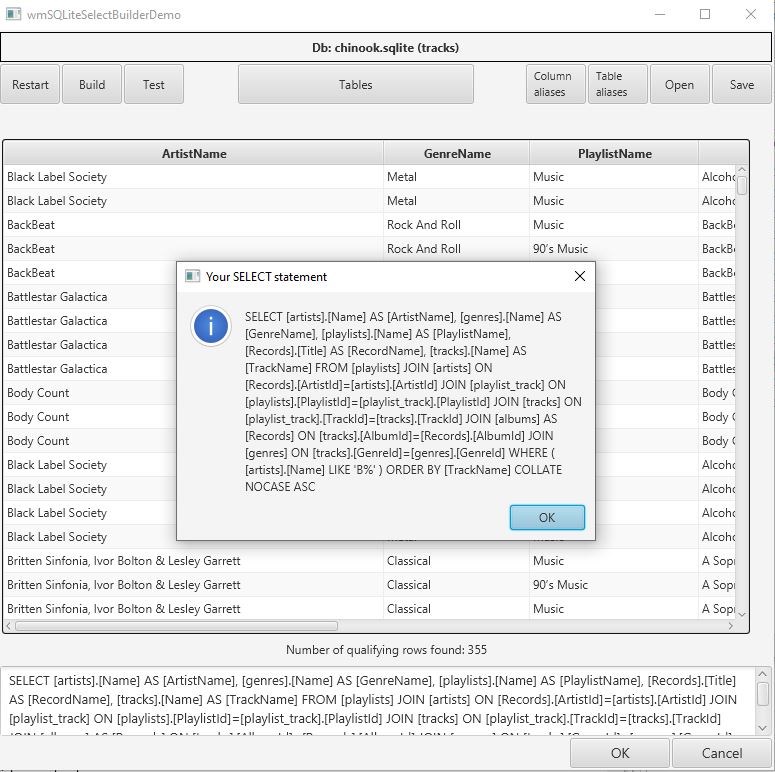Select last 'Britten Sinfonia, Ivor Bolton & Lesley Garrett' row
The width and height of the screenshot is (775, 772).
pyautogui.click(x=193, y=609)
